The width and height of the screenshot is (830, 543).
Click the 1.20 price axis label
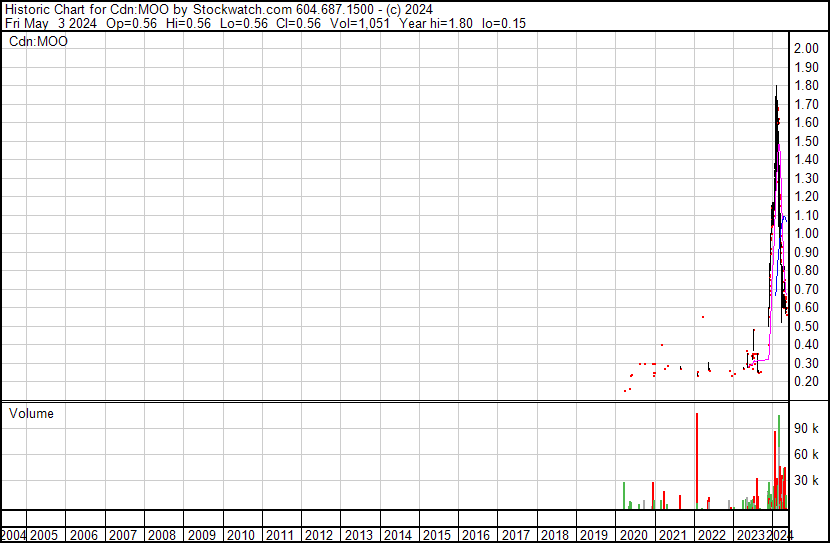[x=806, y=197]
